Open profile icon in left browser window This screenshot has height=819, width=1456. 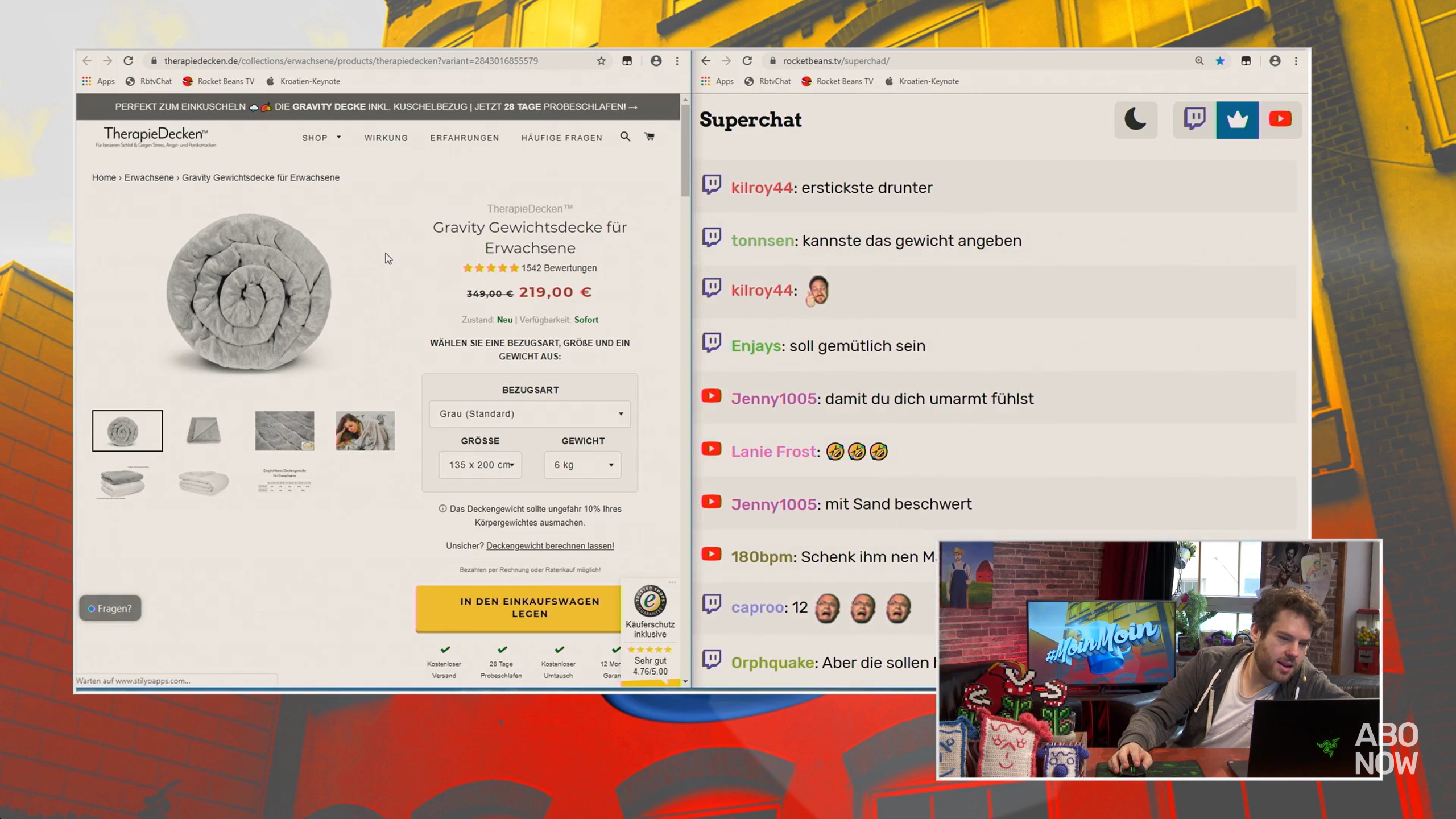point(656,61)
